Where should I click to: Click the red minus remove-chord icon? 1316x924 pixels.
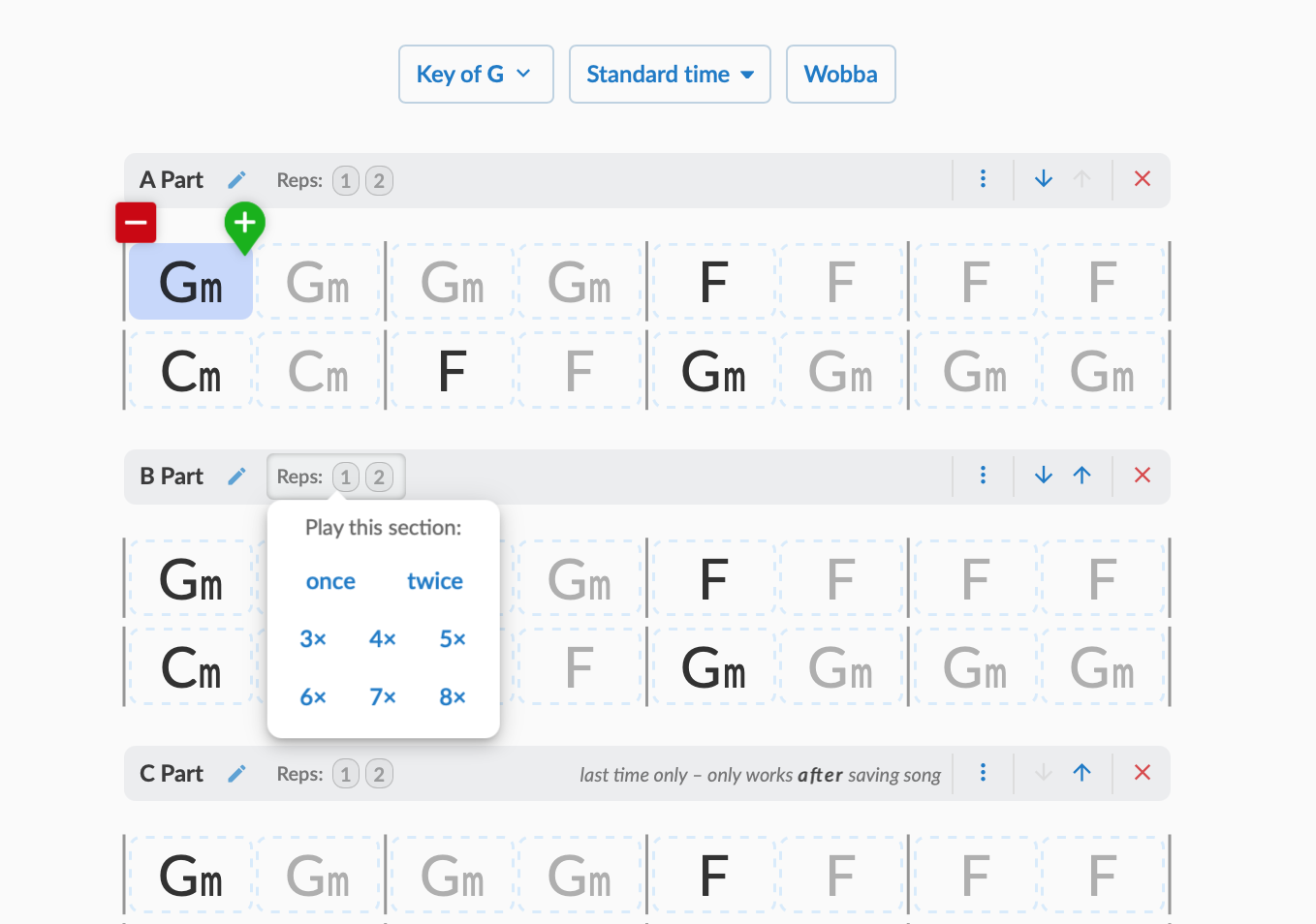(136, 223)
